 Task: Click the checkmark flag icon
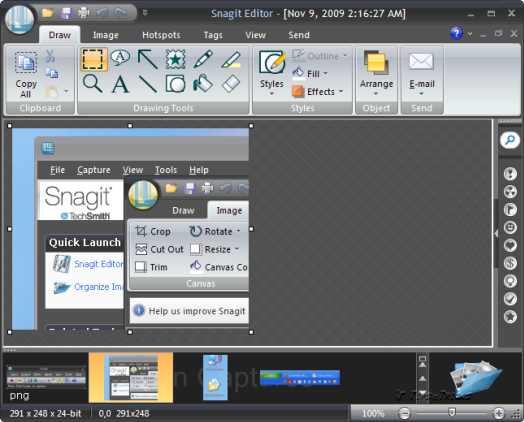point(510,299)
